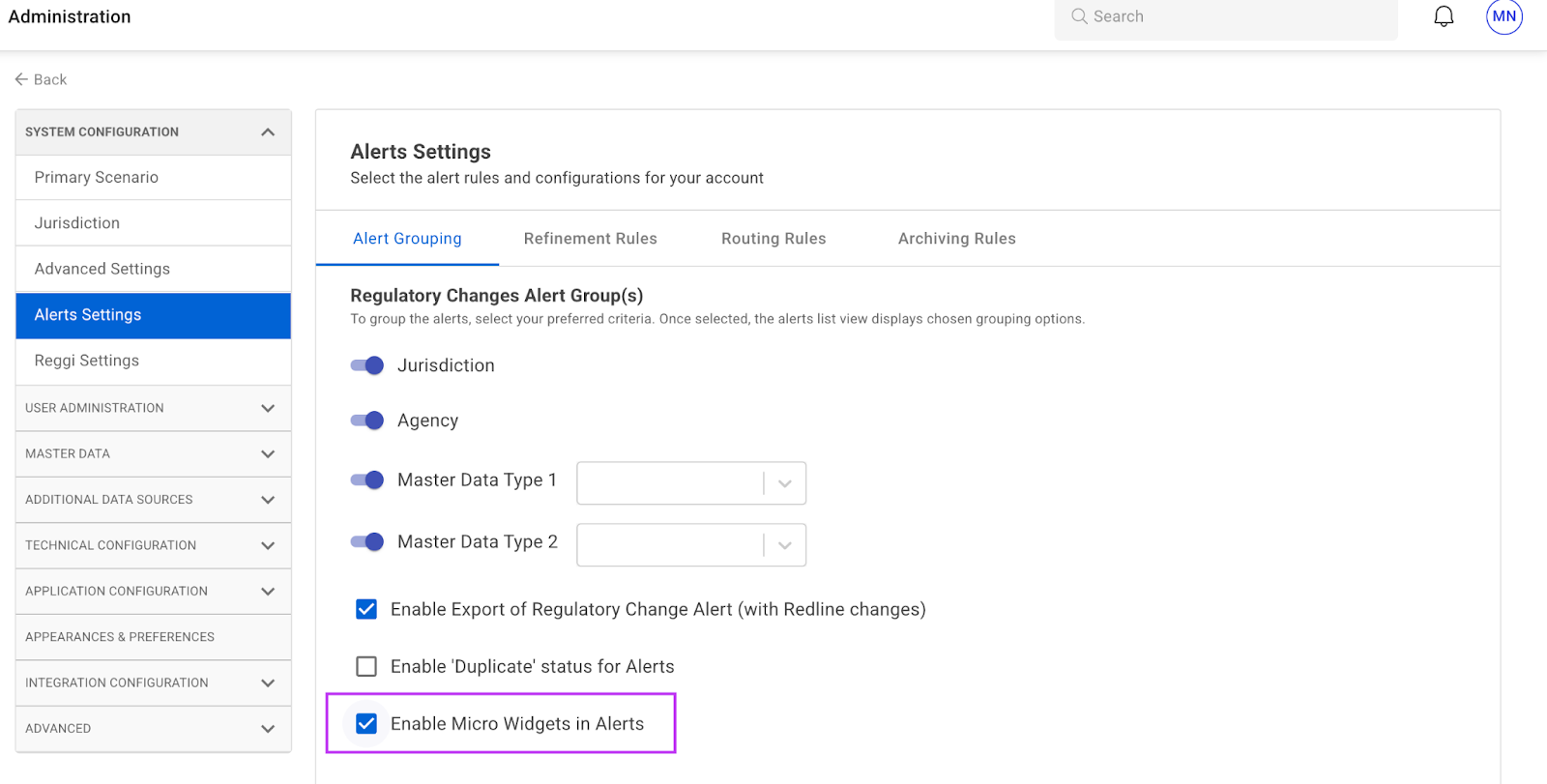1547x784 pixels.
Task: Uncheck Enable Micro Widgets in Alerts
Action: (x=366, y=724)
